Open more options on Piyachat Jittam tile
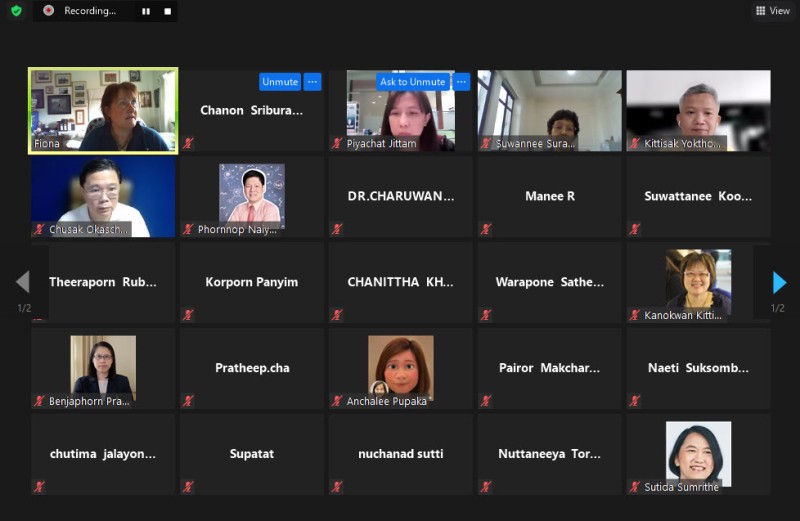 point(461,82)
